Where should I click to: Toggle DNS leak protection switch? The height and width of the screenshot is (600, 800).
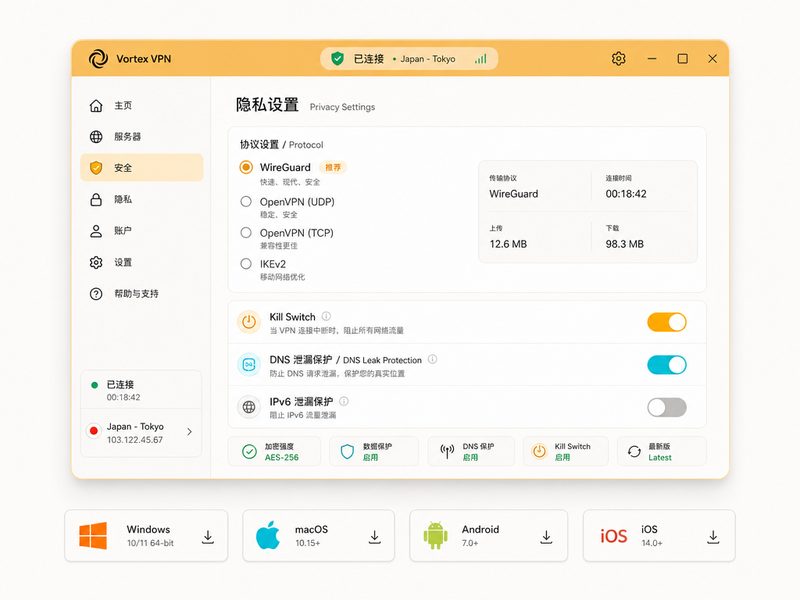[667, 365]
